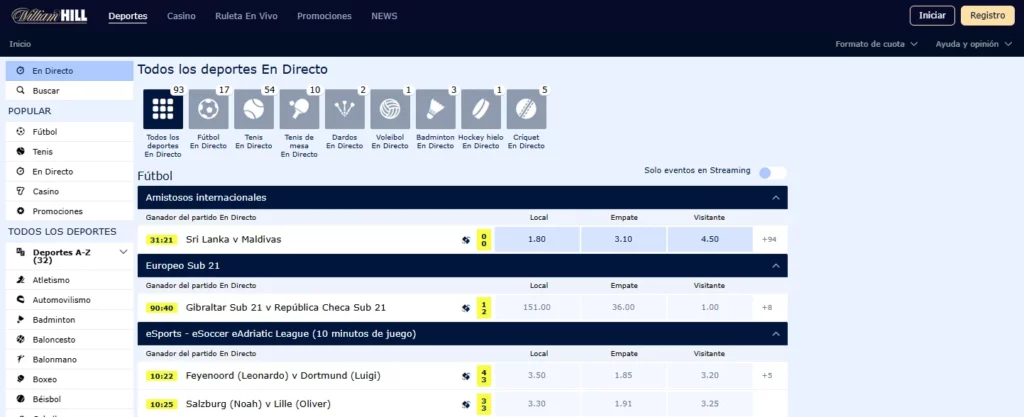
Task: Open the Promociones top menu
Action: tap(324, 16)
